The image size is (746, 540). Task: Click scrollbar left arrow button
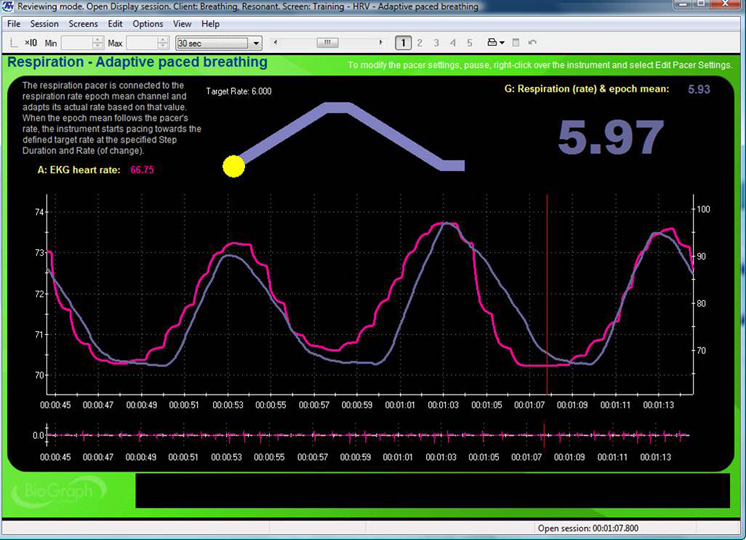pyautogui.click(x=274, y=43)
